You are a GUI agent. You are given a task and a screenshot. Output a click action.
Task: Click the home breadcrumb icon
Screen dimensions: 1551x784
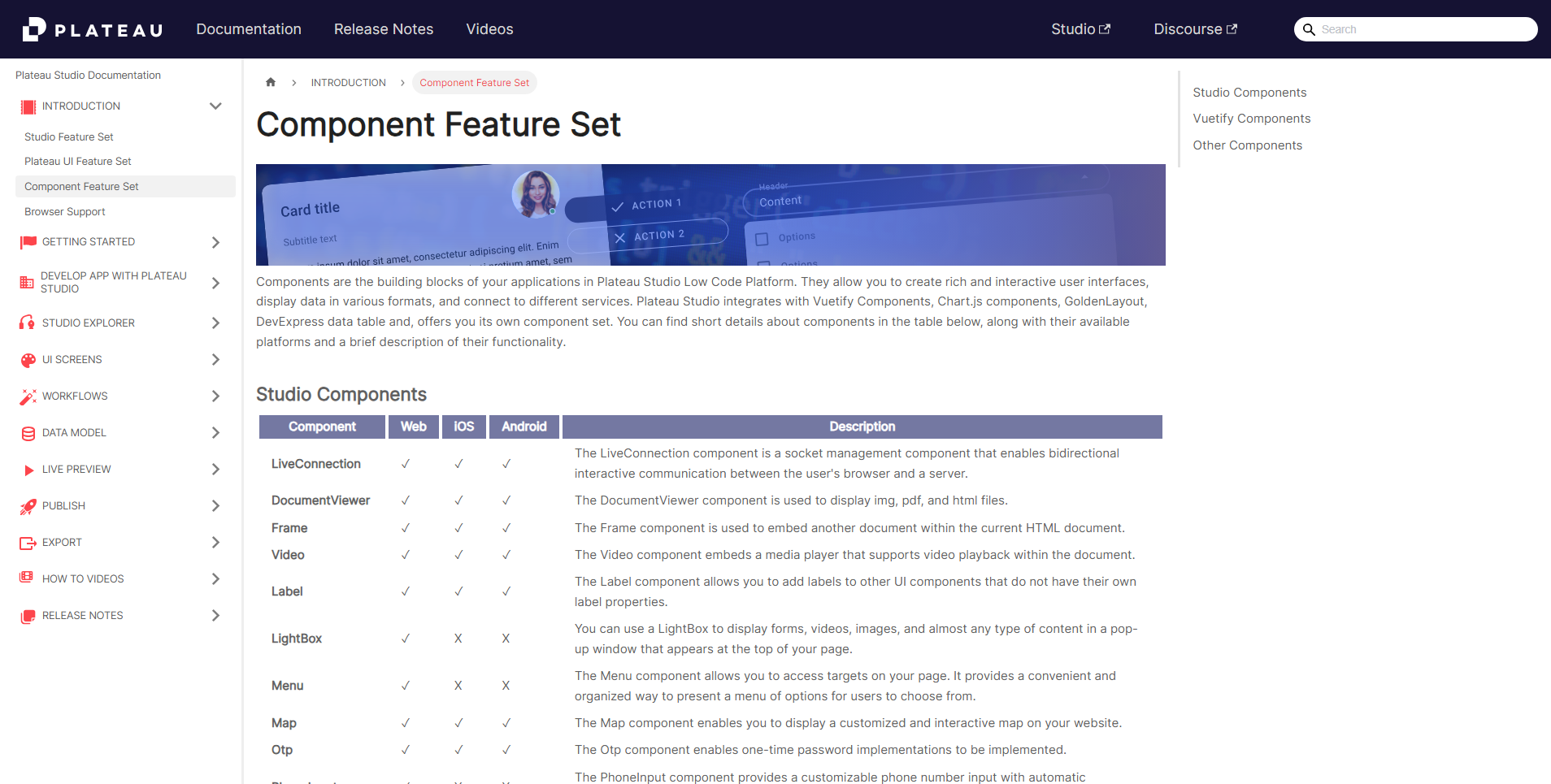coord(271,82)
